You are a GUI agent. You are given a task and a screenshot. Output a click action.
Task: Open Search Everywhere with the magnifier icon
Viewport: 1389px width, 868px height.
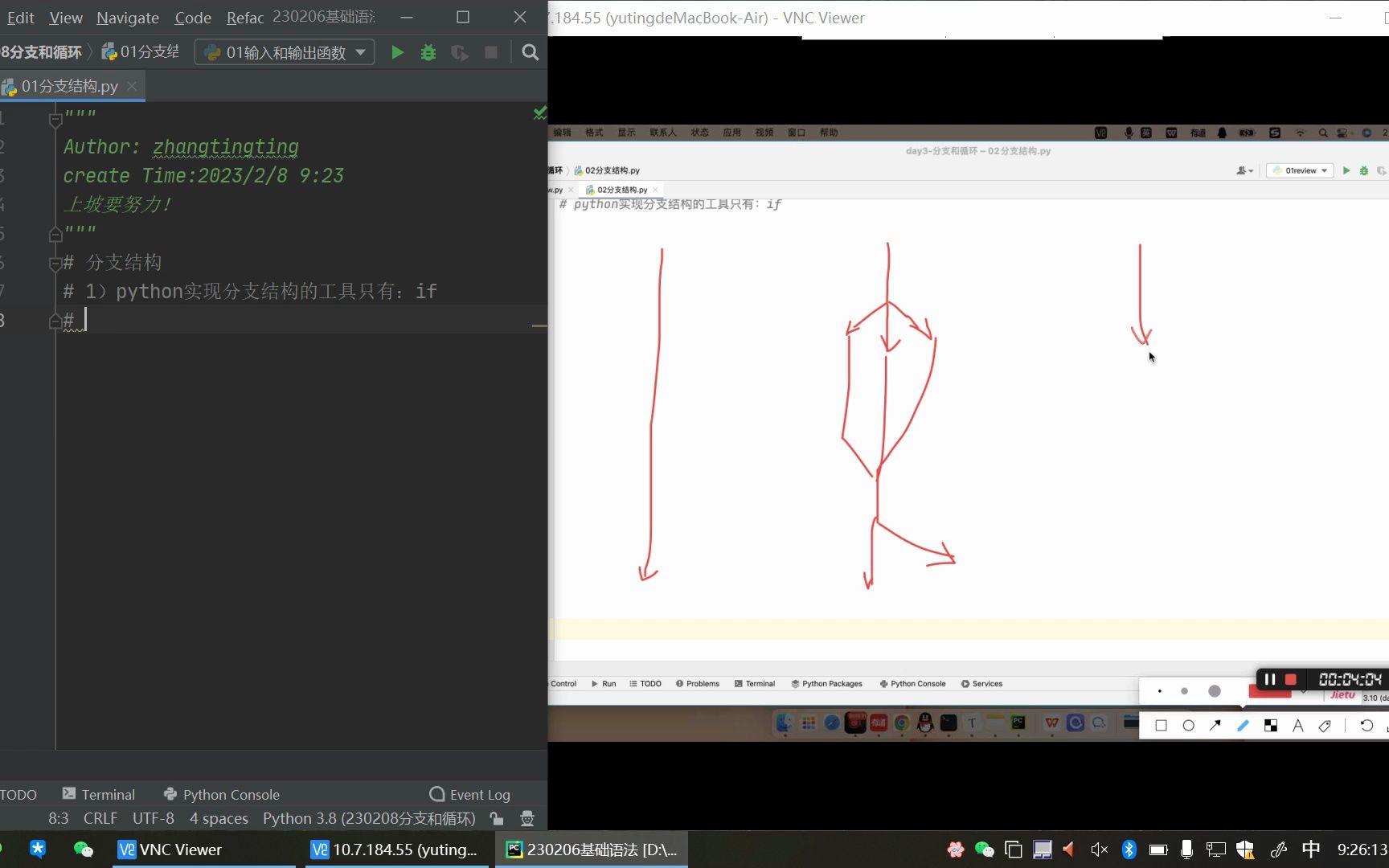(x=530, y=51)
